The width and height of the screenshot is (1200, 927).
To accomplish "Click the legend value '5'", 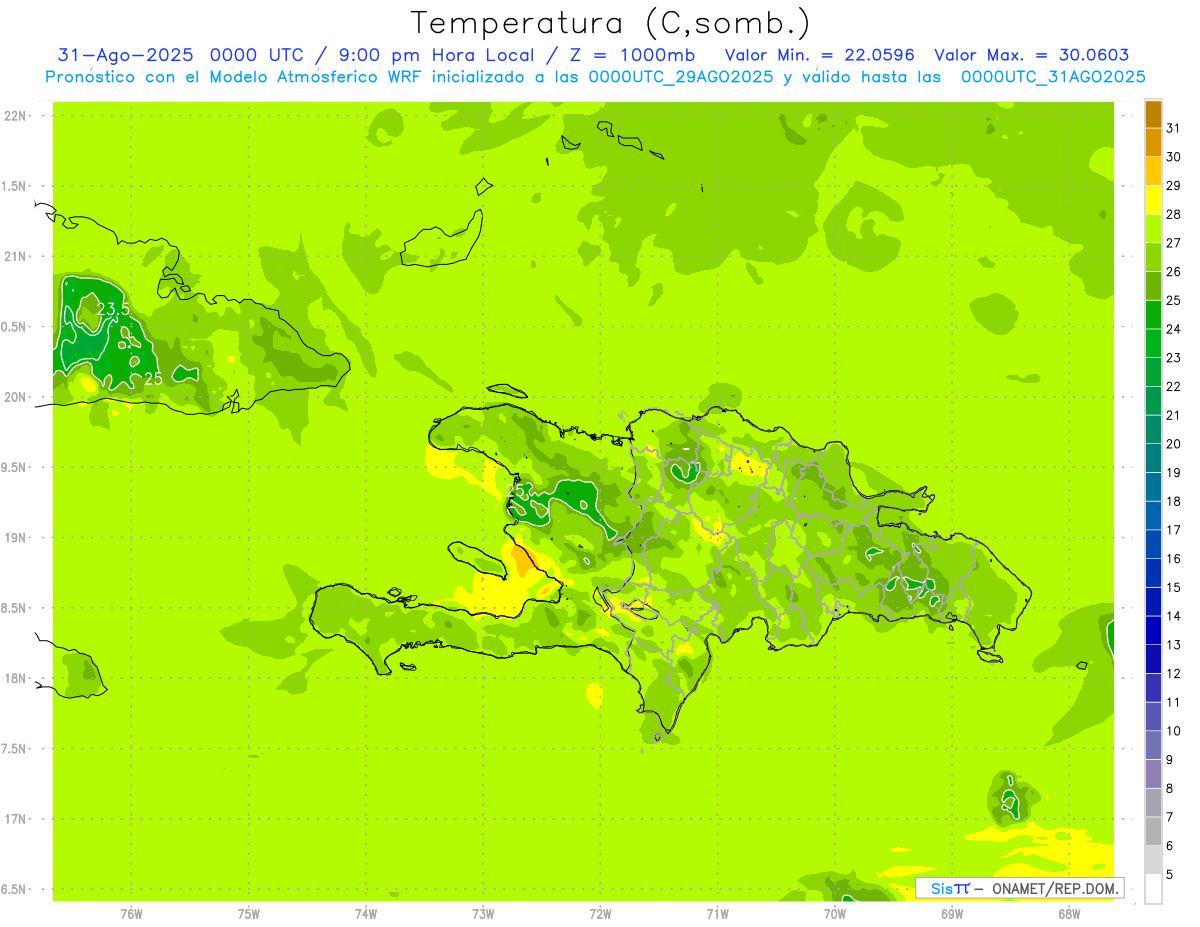I will 1169,874.
